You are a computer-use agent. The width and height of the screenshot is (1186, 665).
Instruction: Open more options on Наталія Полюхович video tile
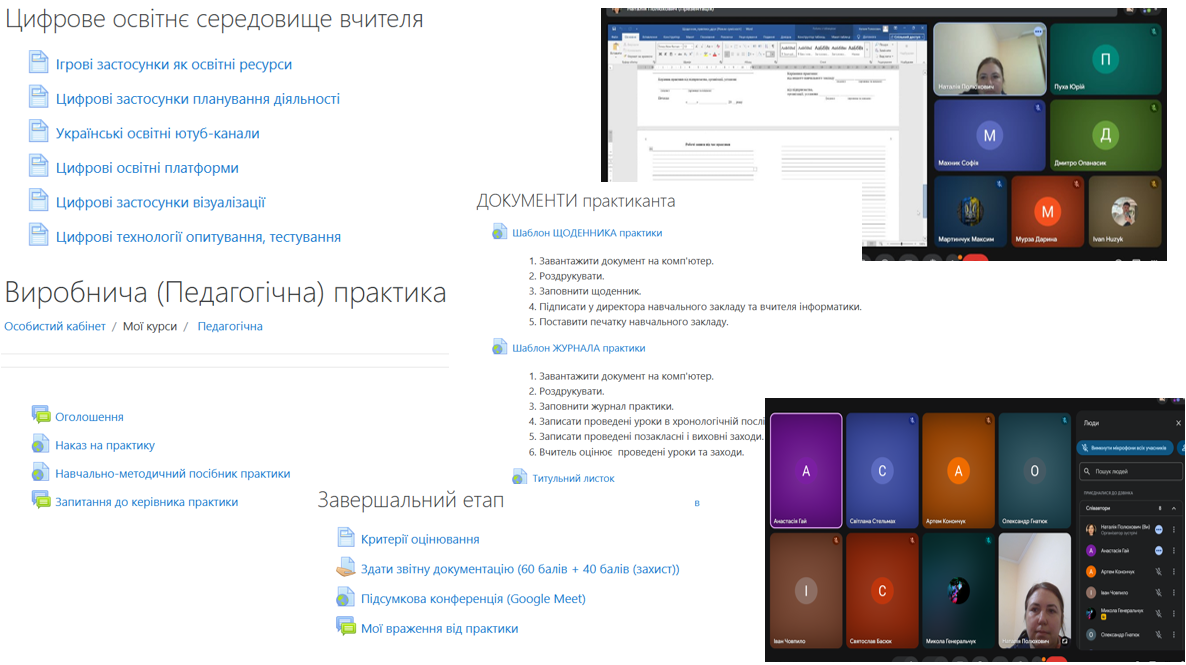coord(1039,32)
